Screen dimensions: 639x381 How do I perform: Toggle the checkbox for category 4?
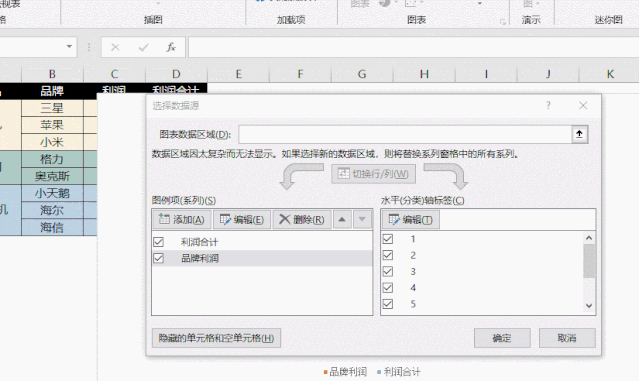(388, 288)
